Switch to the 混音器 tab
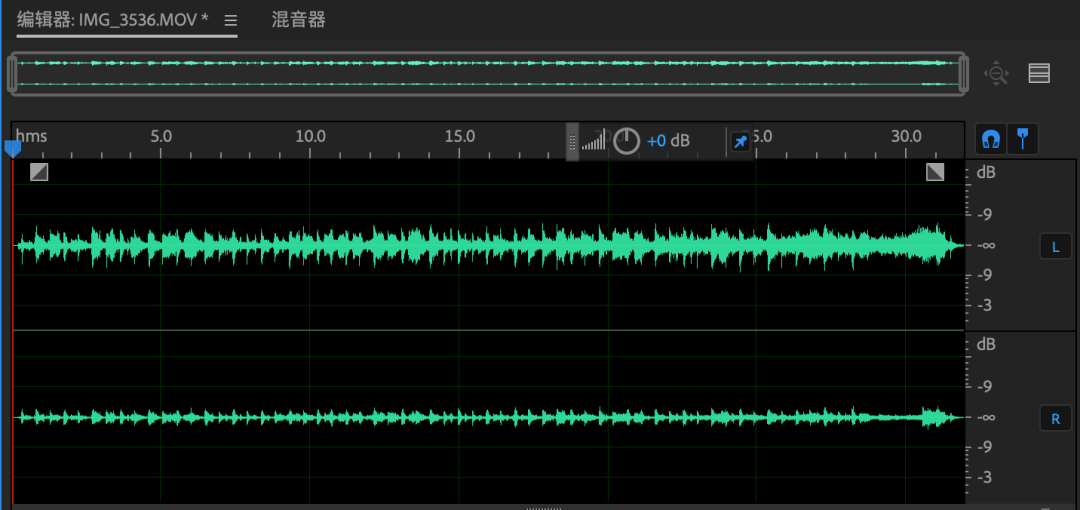The width and height of the screenshot is (1080, 510). click(298, 20)
